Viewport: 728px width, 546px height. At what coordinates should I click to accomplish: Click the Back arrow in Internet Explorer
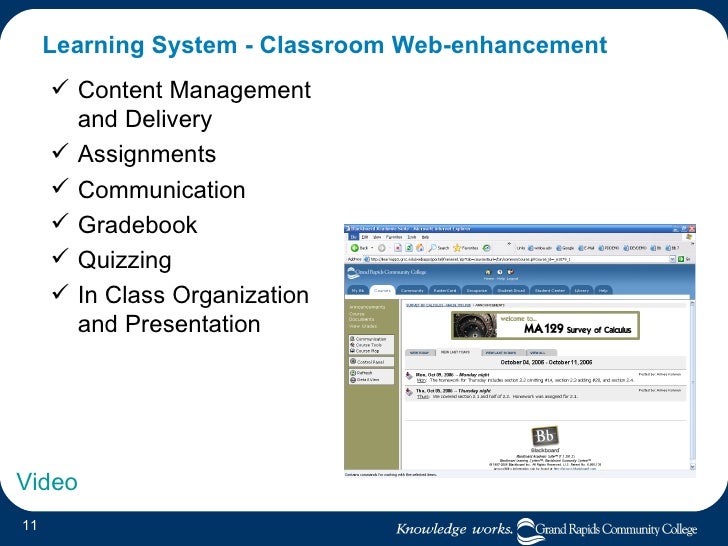(x=355, y=248)
